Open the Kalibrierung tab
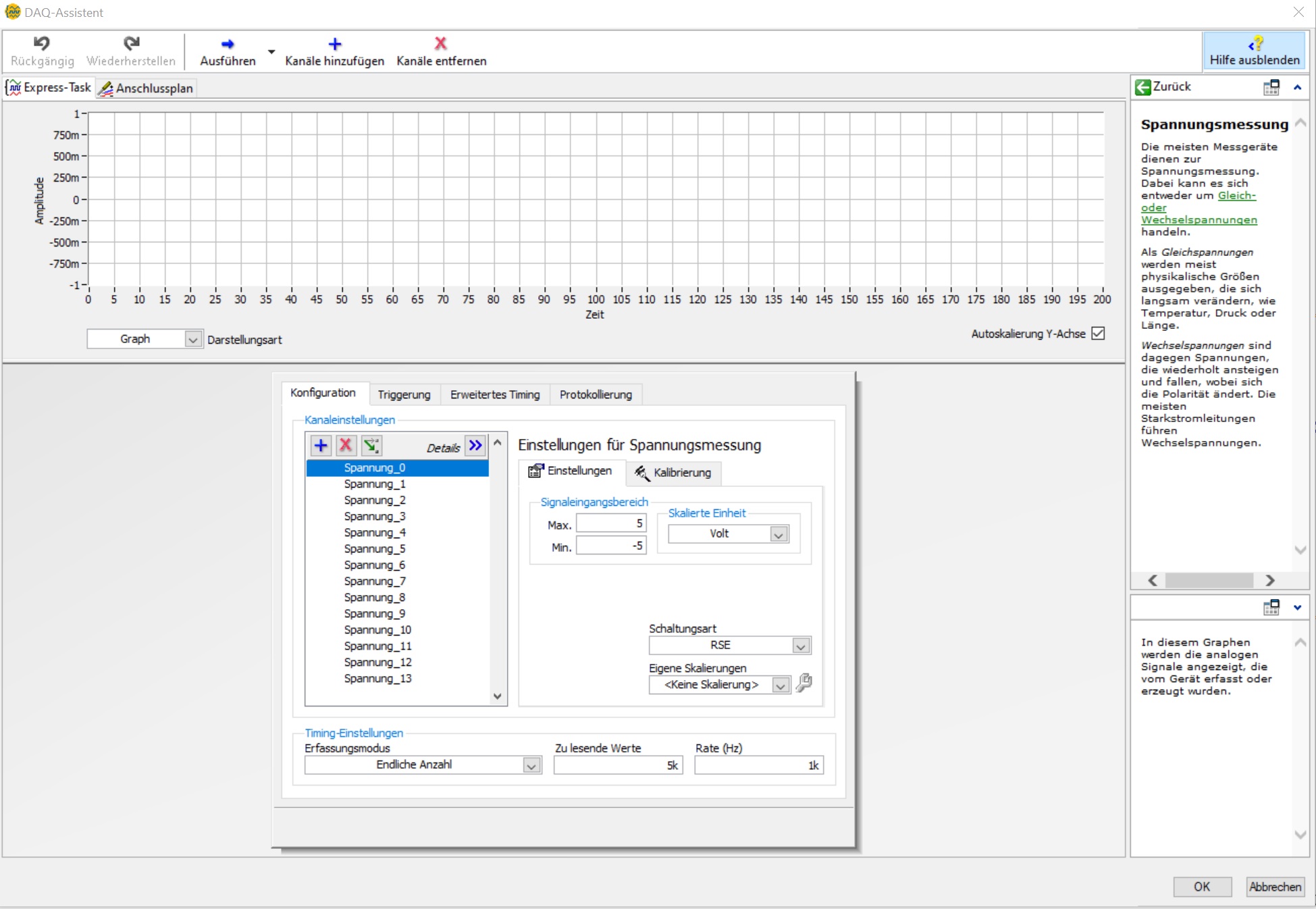The image size is (1316, 909). (x=674, y=473)
